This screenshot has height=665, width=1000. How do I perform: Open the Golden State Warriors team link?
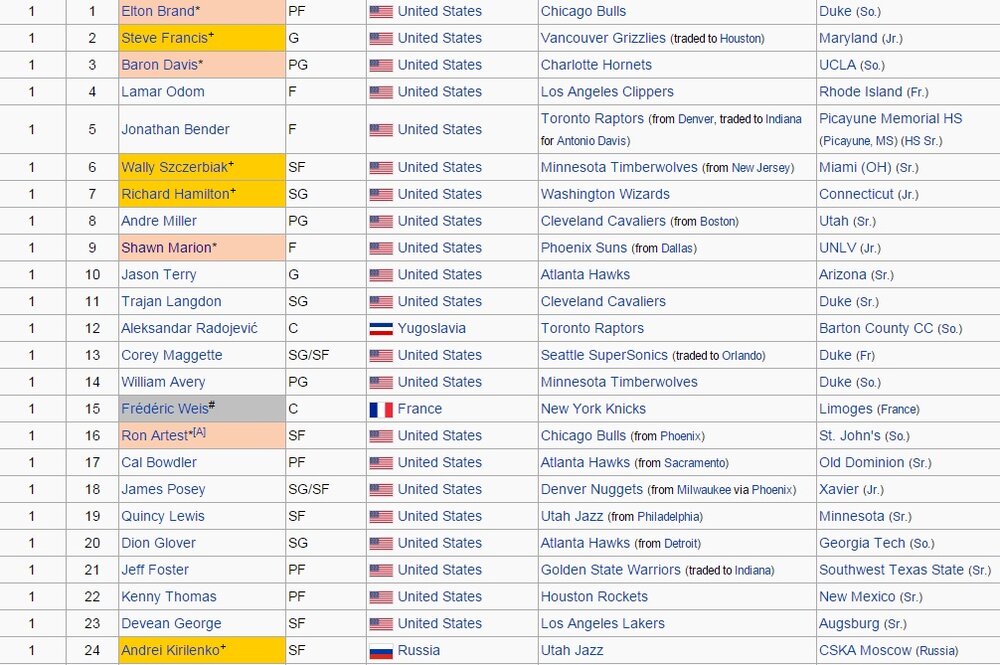[611, 569]
